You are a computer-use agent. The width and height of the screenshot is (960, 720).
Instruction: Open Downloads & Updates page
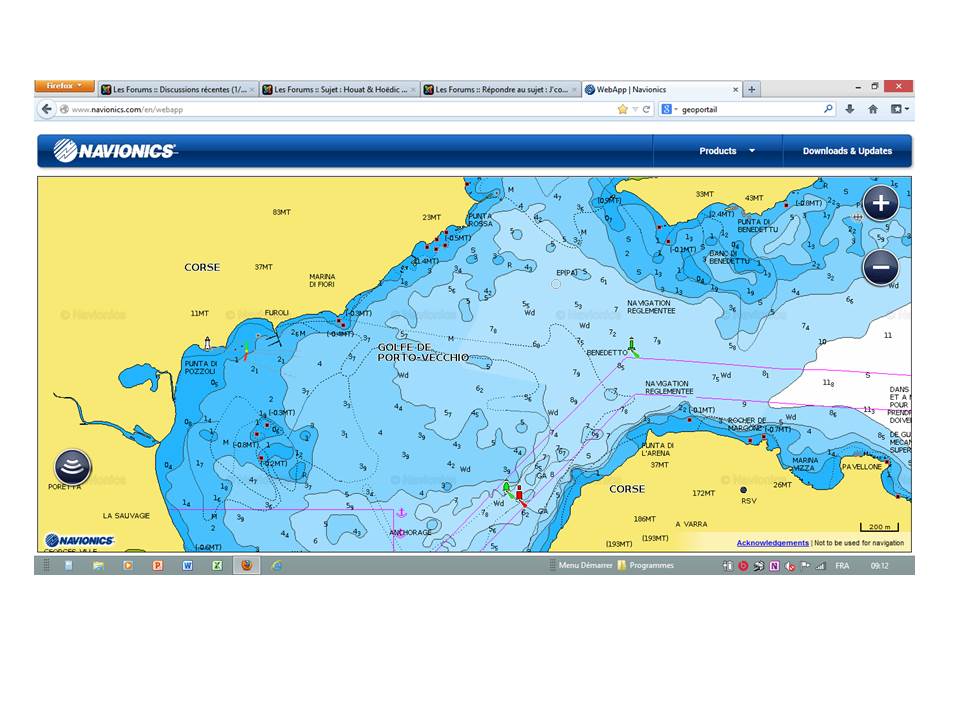pyautogui.click(x=847, y=151)
